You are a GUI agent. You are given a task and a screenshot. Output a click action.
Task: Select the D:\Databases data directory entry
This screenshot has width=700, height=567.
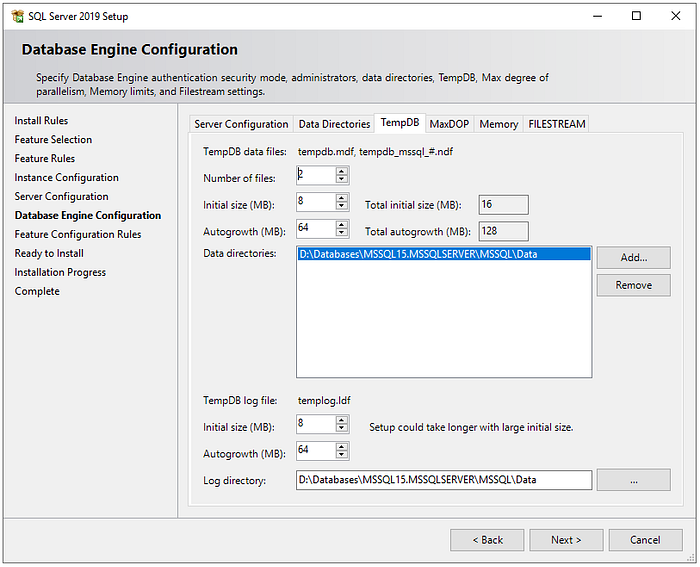click(x=444, y=254)
